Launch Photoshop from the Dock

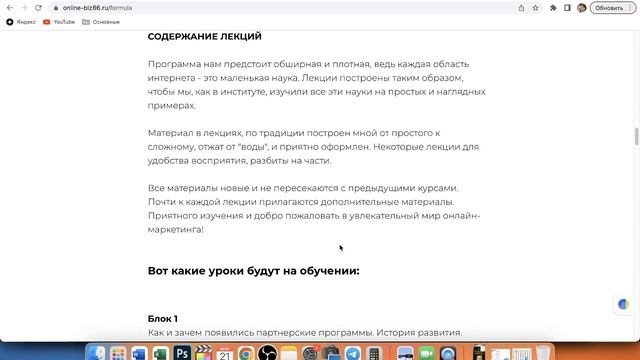point(182,353)
